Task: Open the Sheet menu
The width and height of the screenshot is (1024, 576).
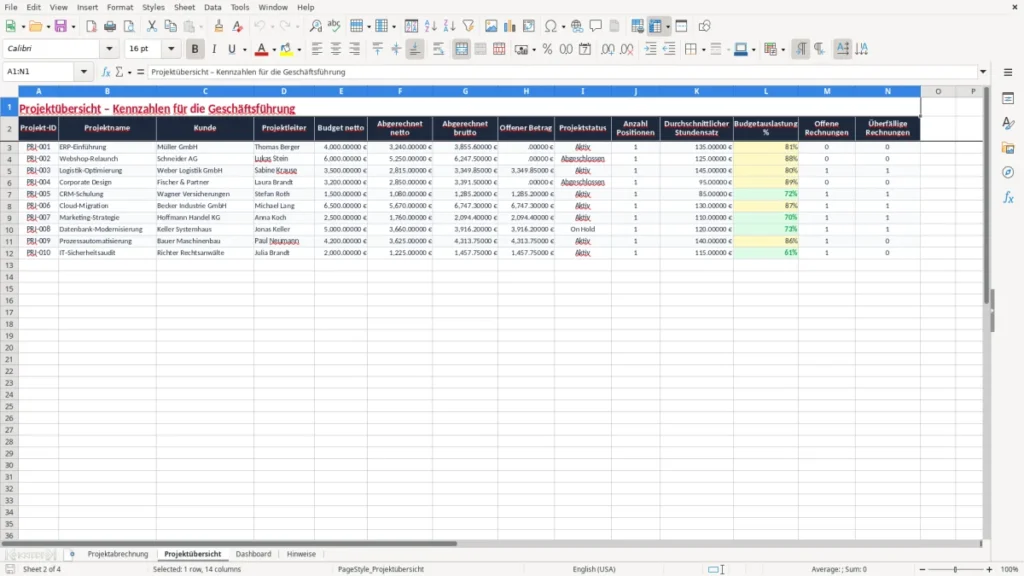Action: 184,7
